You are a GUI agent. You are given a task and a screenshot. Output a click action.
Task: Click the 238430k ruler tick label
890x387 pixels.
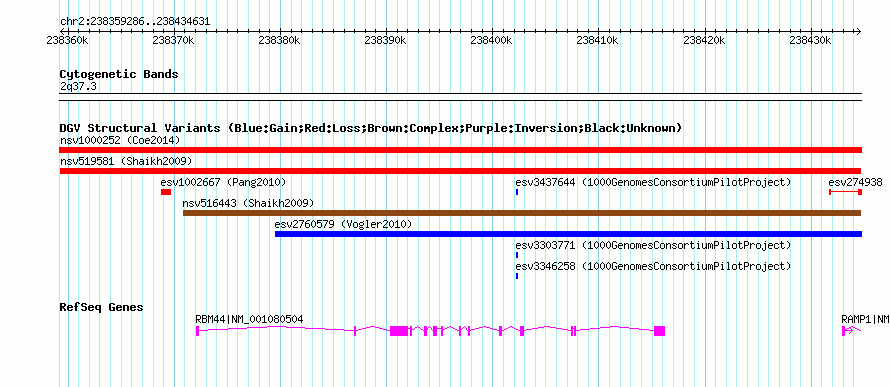click(812, 41)
